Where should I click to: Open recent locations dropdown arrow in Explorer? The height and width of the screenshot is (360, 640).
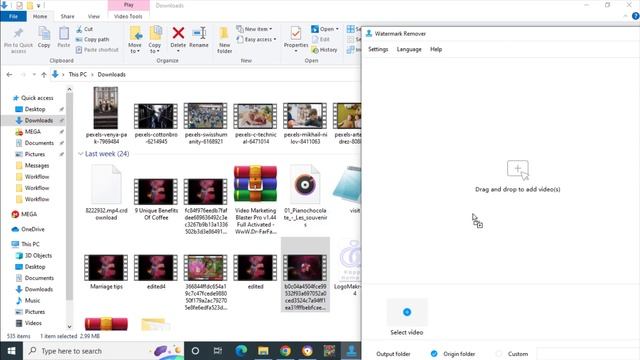(34, 75)
